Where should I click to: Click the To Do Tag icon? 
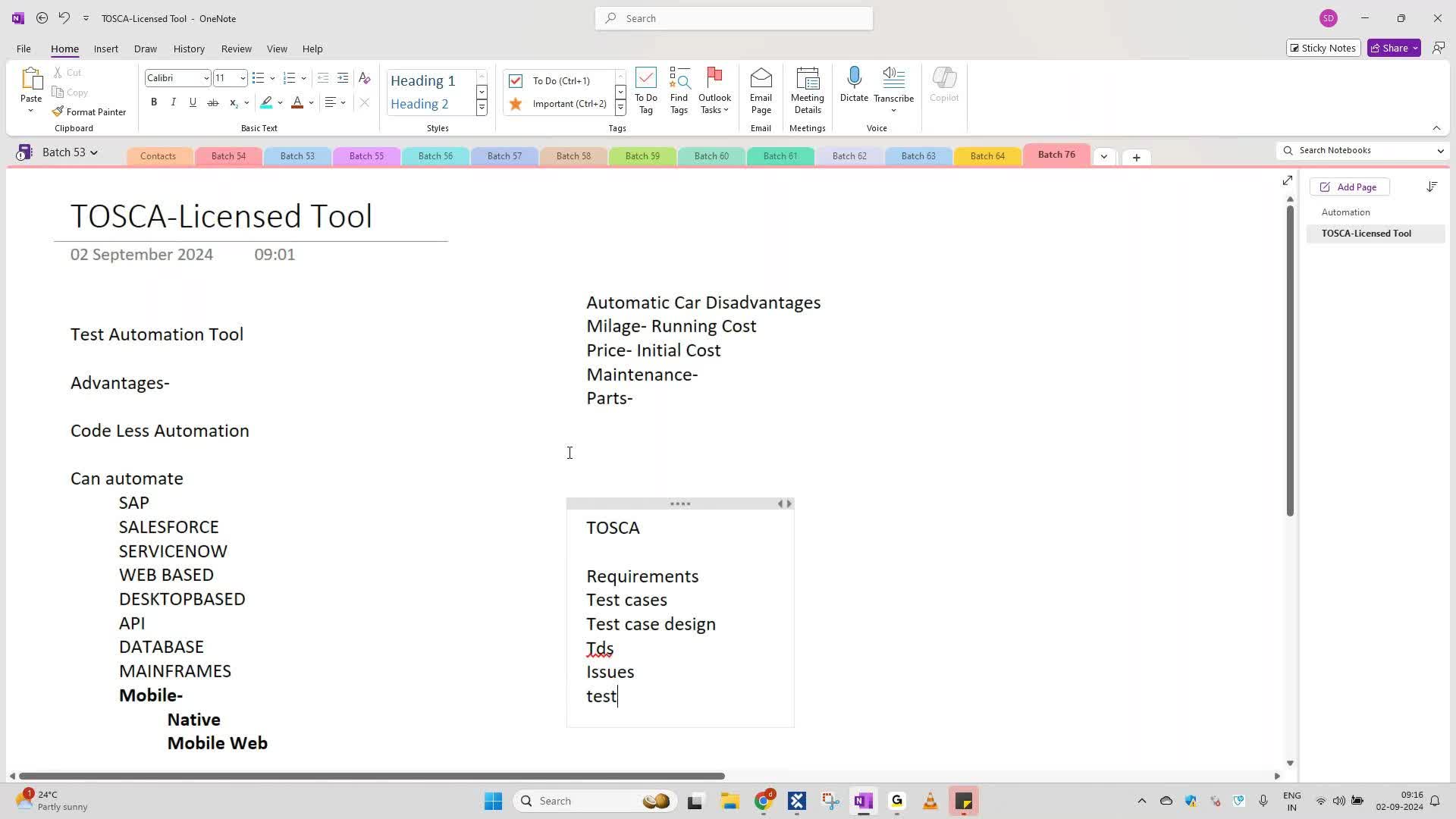pyautogui.click(x=646, y=91)
